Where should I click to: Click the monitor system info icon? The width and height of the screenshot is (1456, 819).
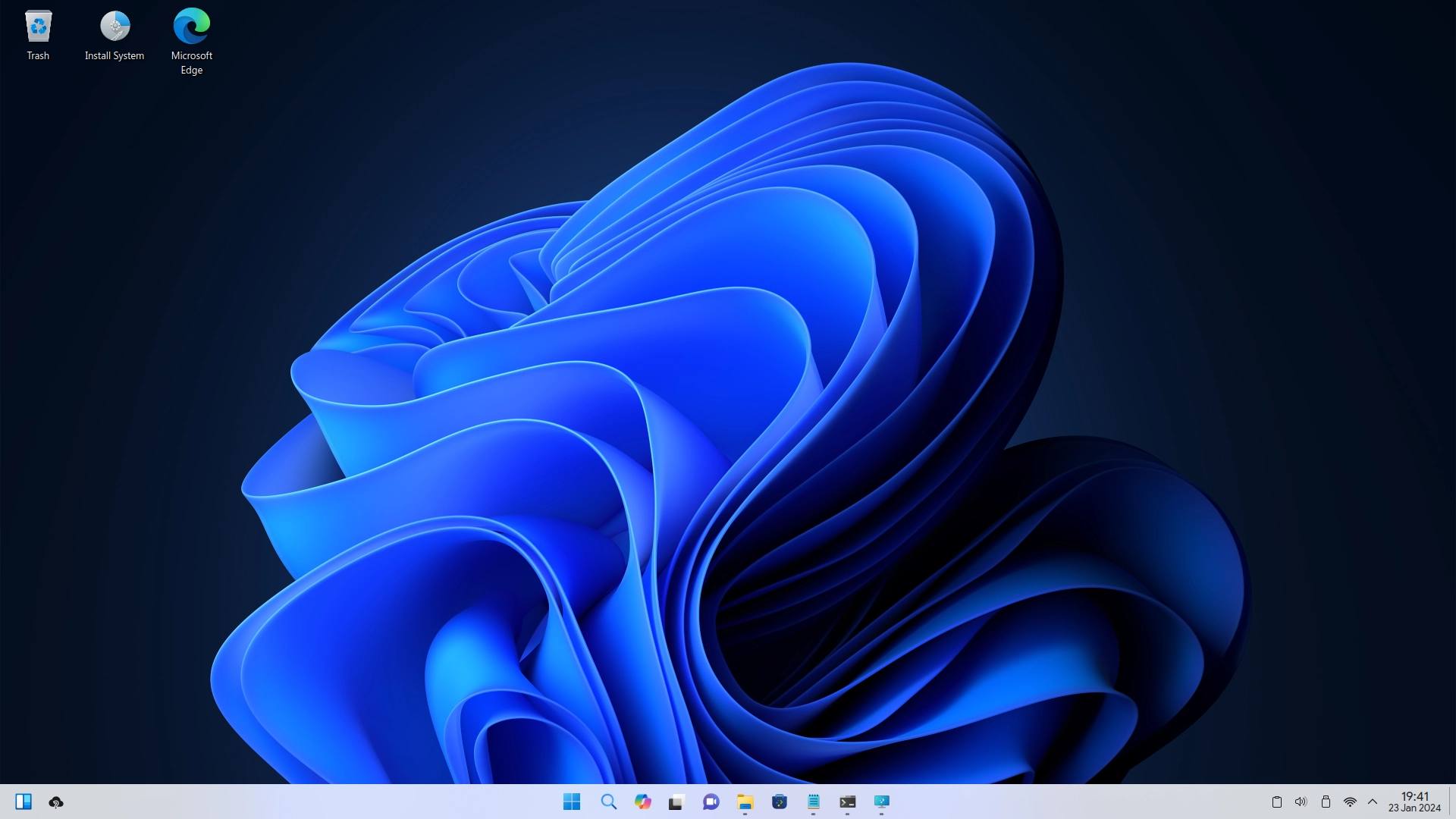point(881,802)
